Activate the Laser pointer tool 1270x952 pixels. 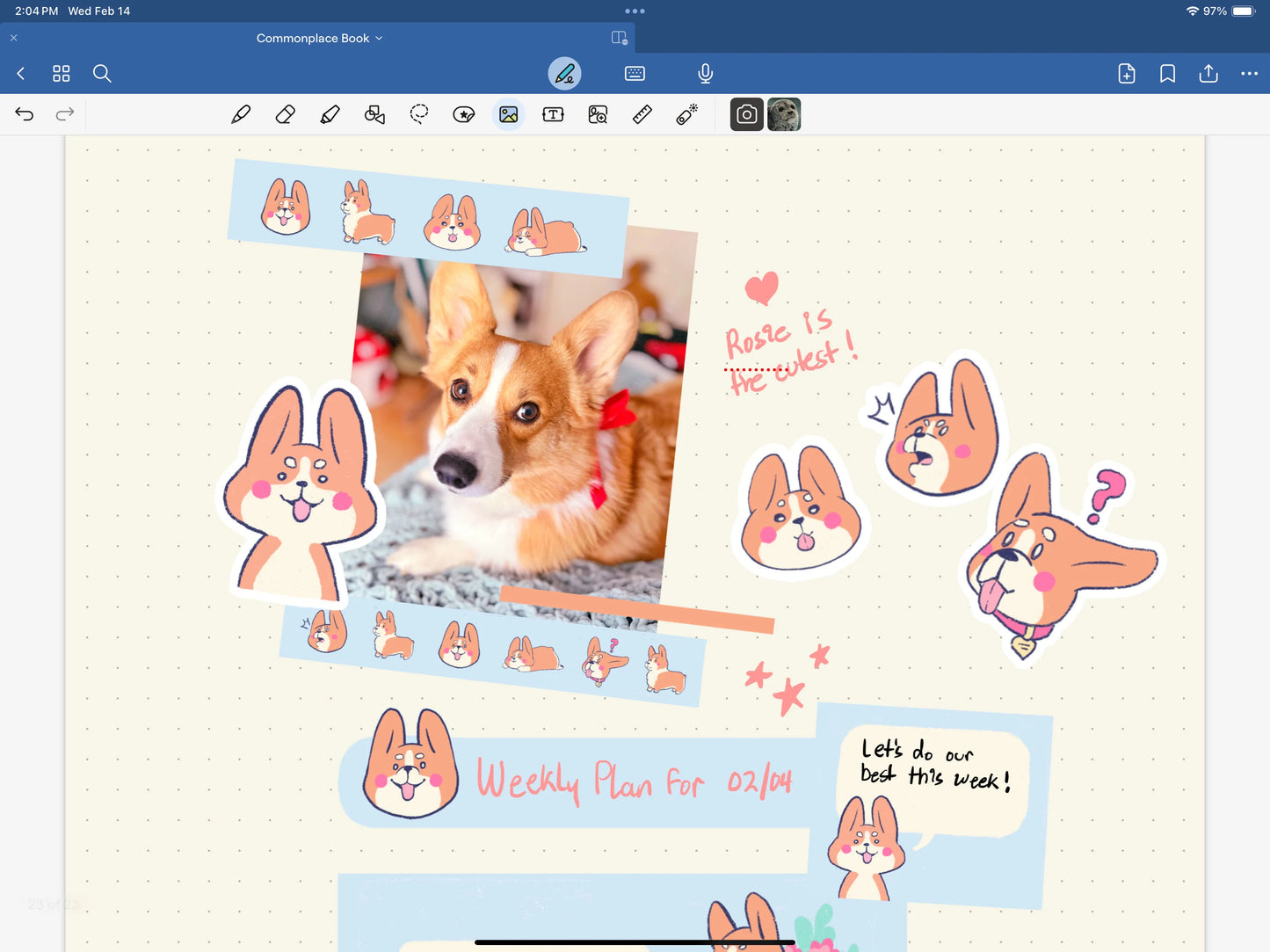[x=687, y=114]
